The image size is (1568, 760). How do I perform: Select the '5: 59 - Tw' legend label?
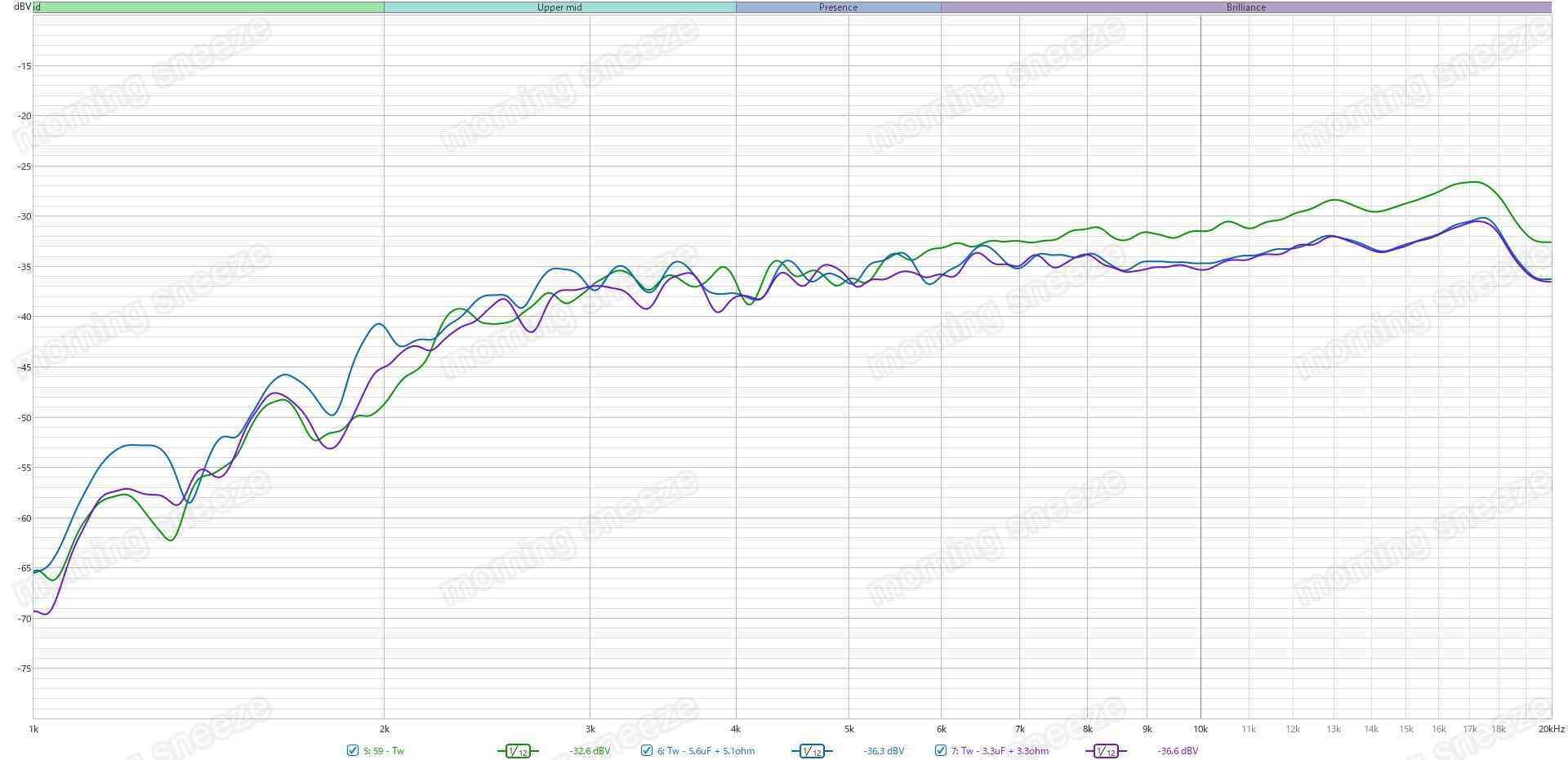pyautogui.click(x=384, y=751)
